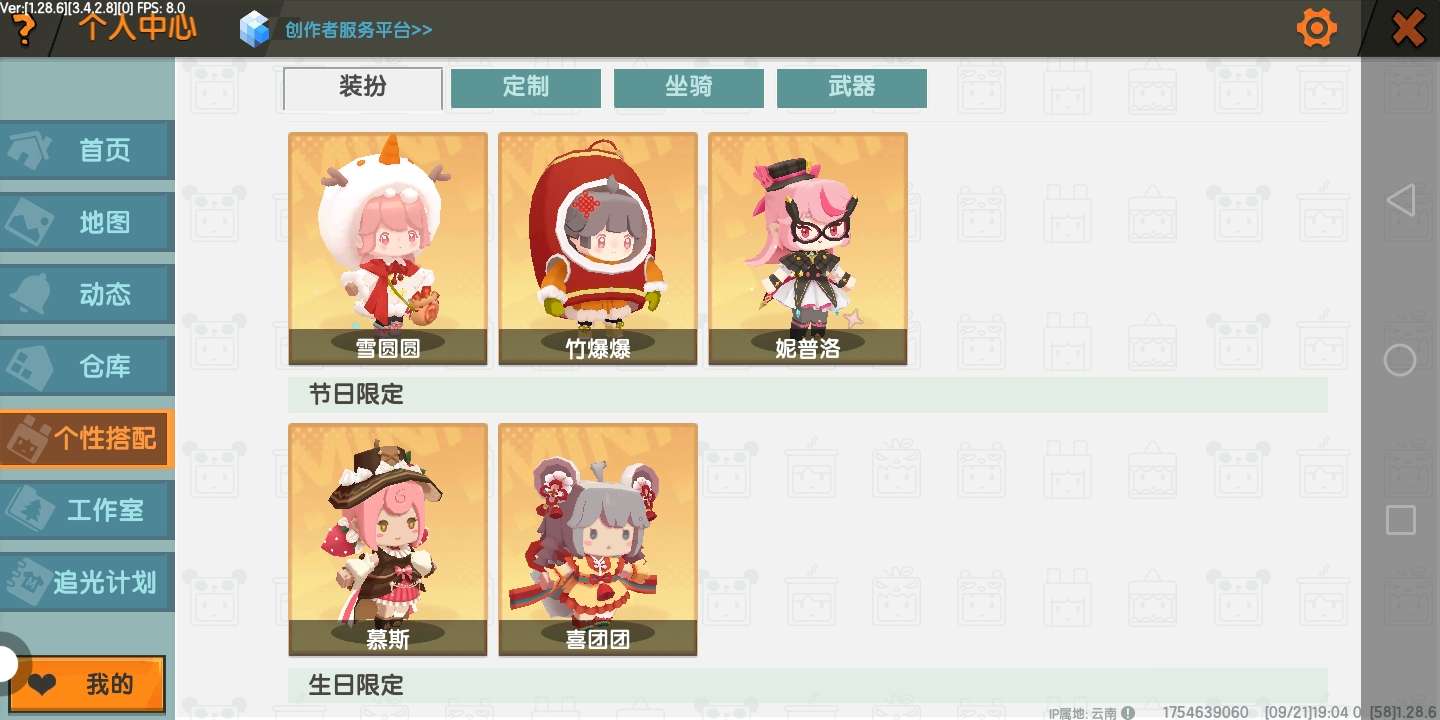Open the 创作者服务平台>> link
This screenshot has height=720, width=1440.
pos(358,29)
